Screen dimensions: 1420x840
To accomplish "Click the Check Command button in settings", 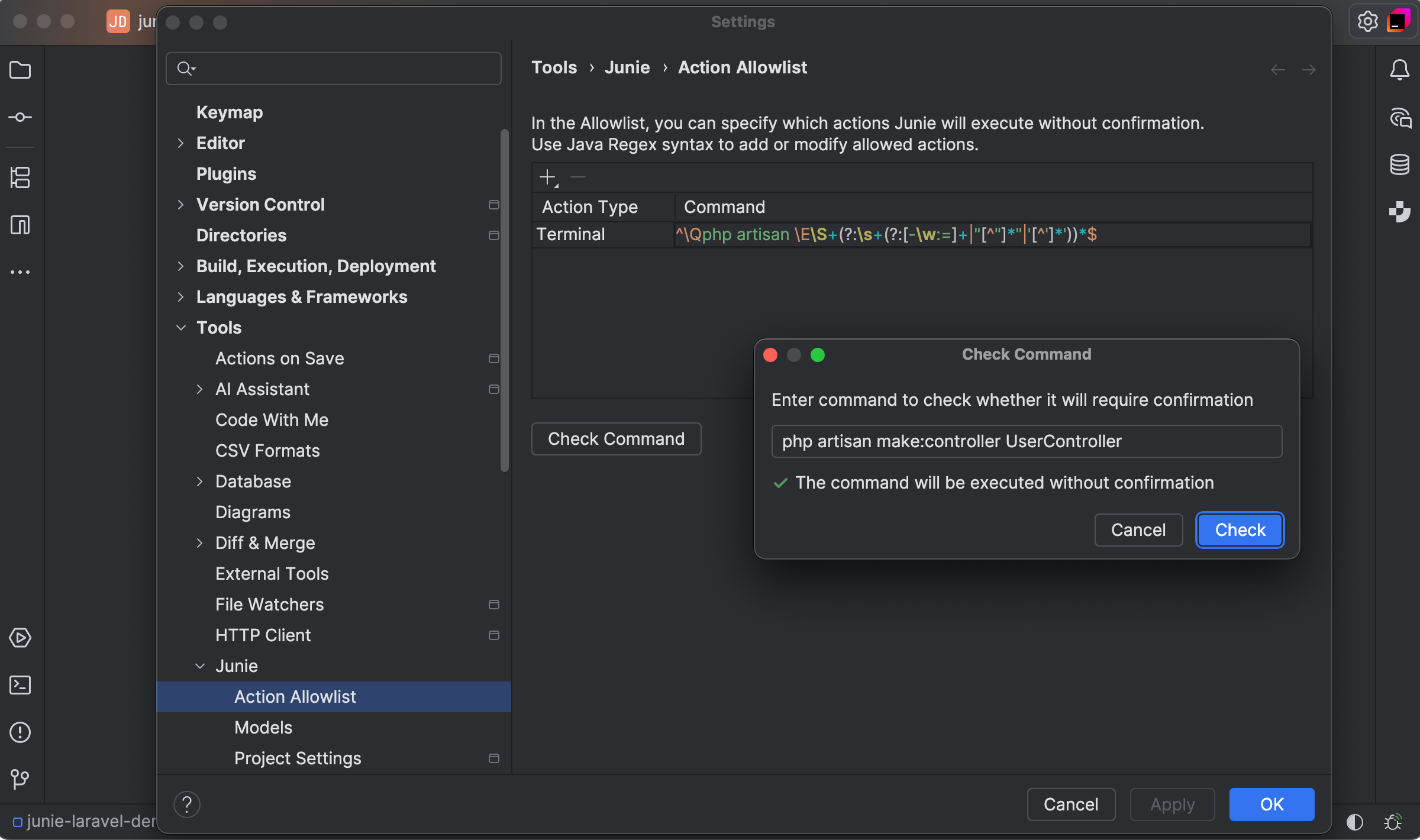I will click(x=616, y=439).
